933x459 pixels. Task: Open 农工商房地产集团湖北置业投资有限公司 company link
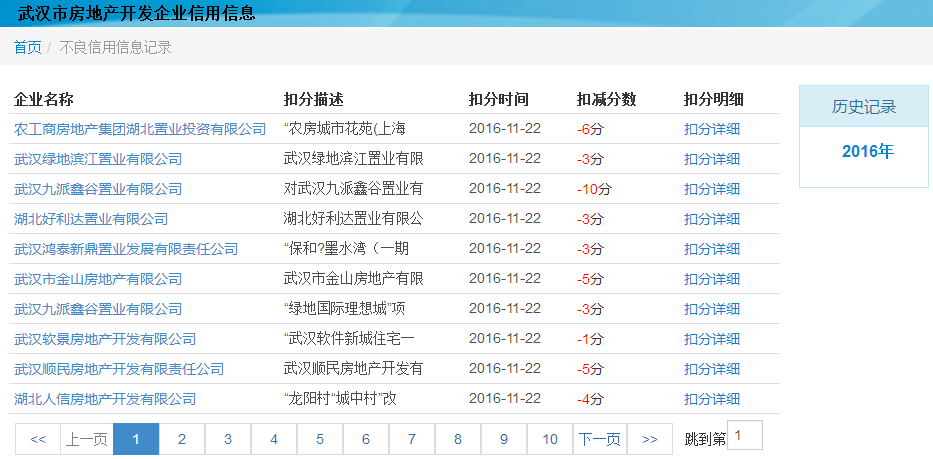click(x=140, y=129)
